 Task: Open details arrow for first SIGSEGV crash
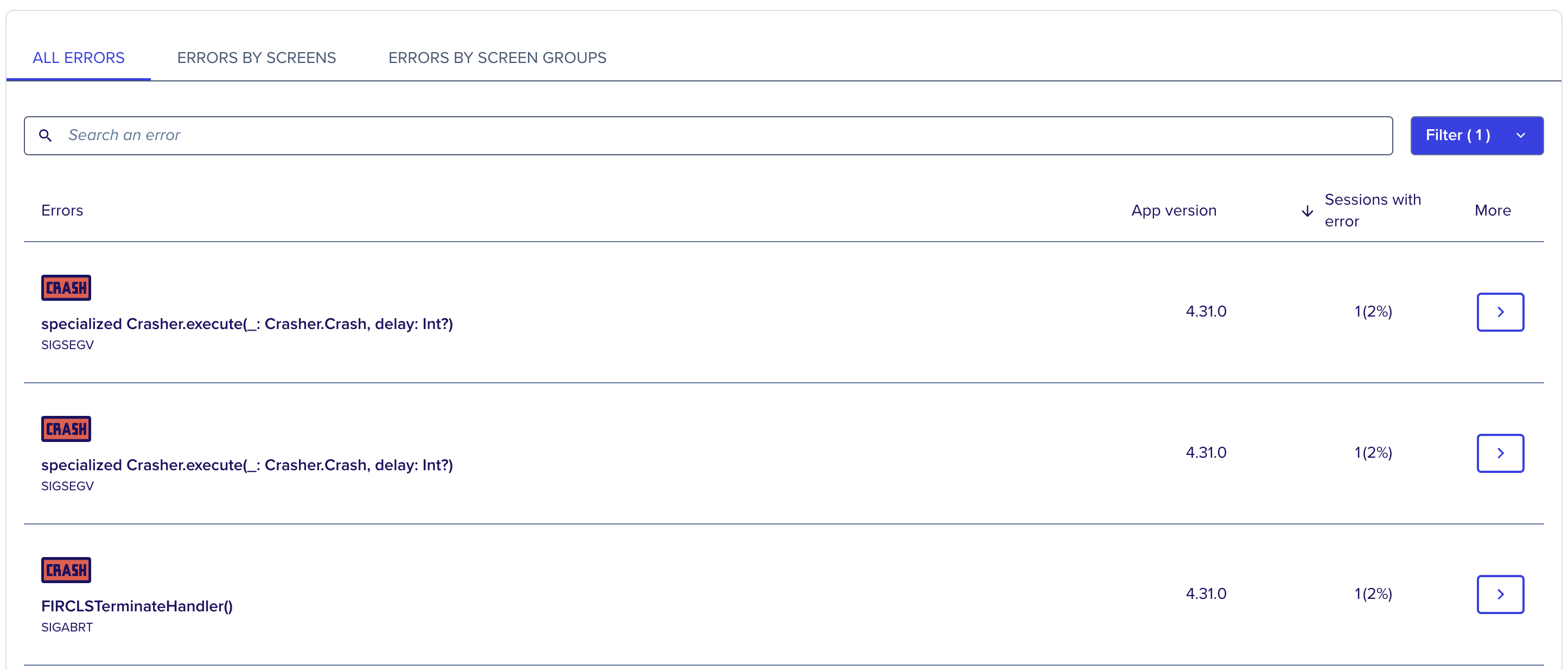1500,312
